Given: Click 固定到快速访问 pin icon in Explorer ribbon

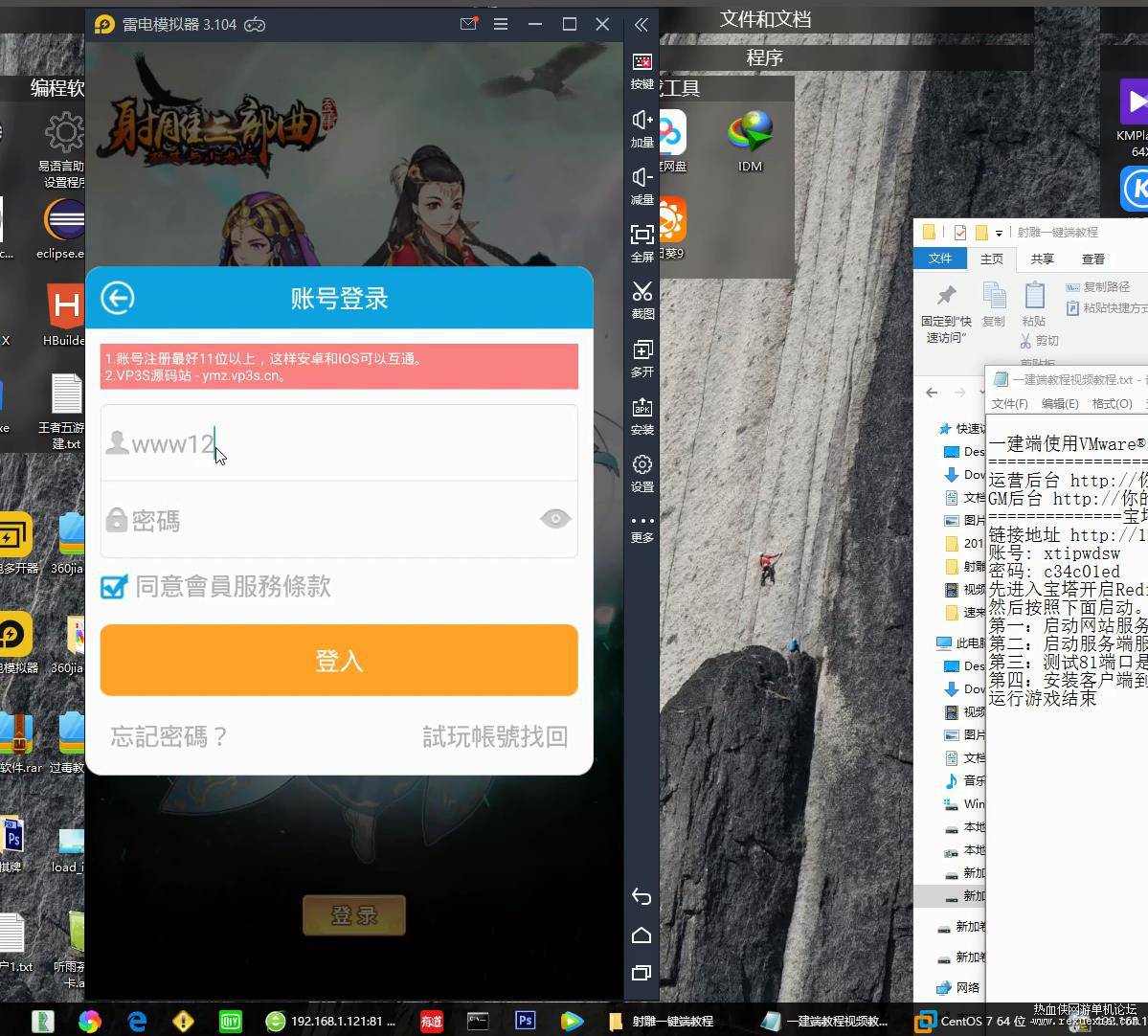Looking at the screenshot, I should pyautogui.click(x=947, y=313).
